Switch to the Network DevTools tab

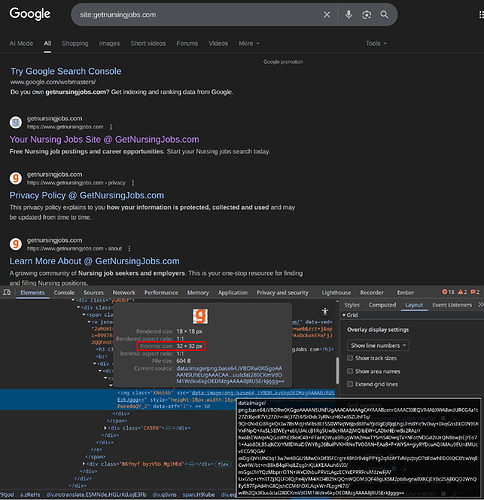(x=124, y=292)
